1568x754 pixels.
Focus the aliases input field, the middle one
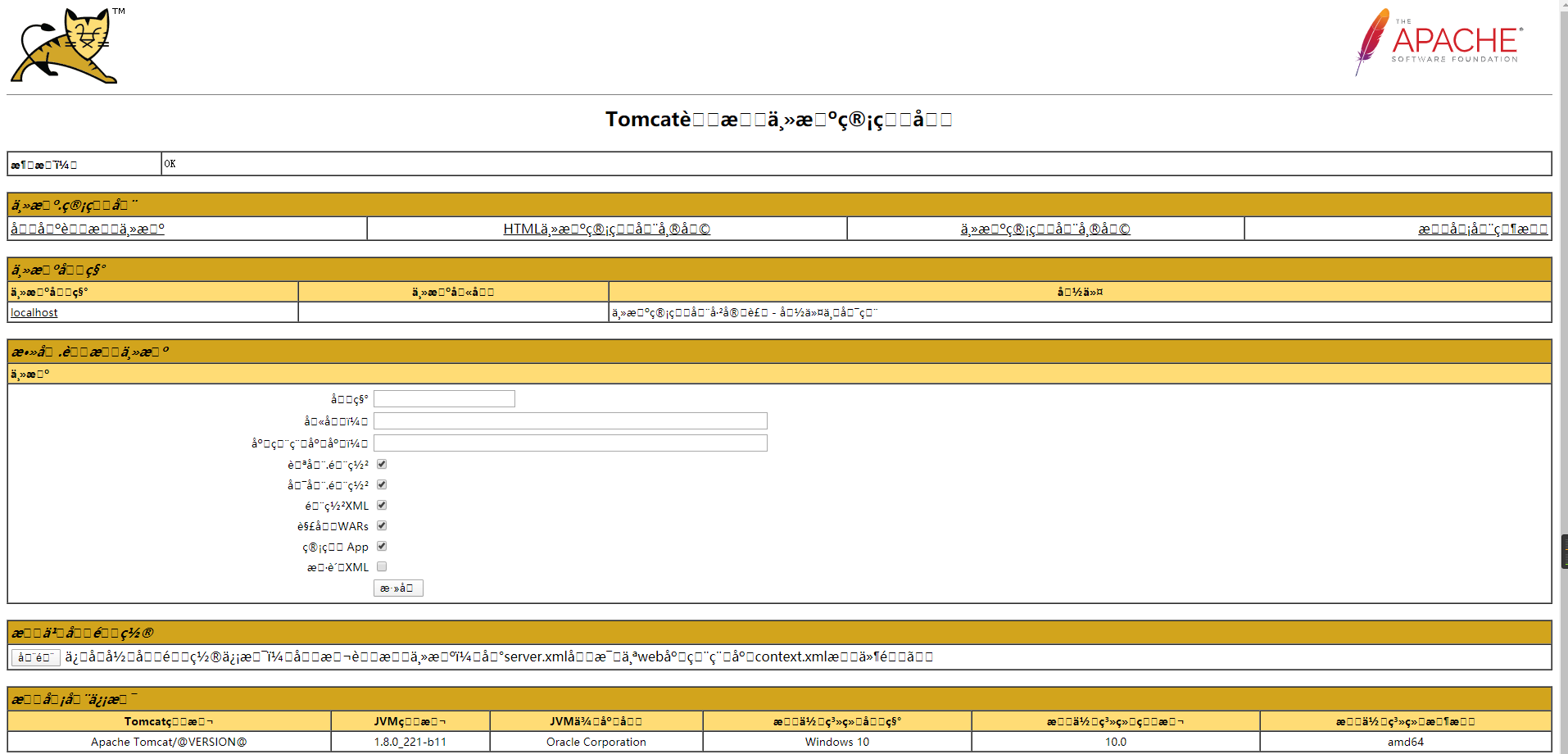570,421
